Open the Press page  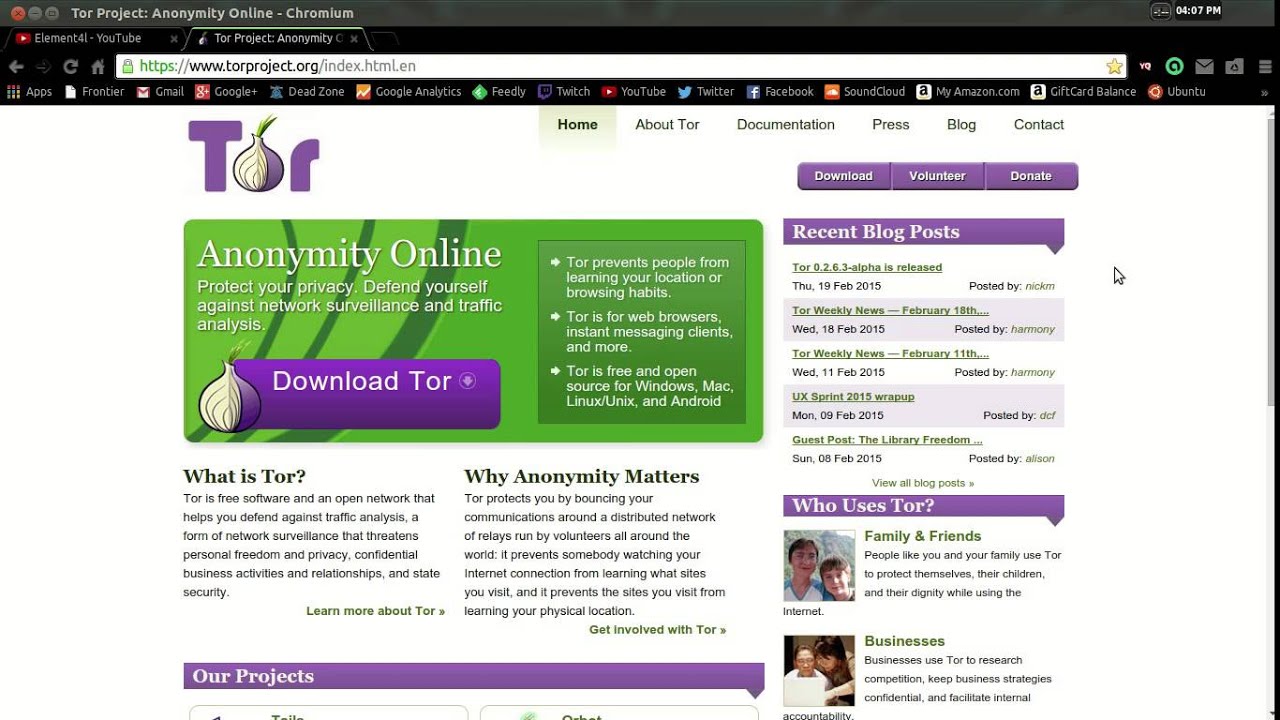pos(890,125)
